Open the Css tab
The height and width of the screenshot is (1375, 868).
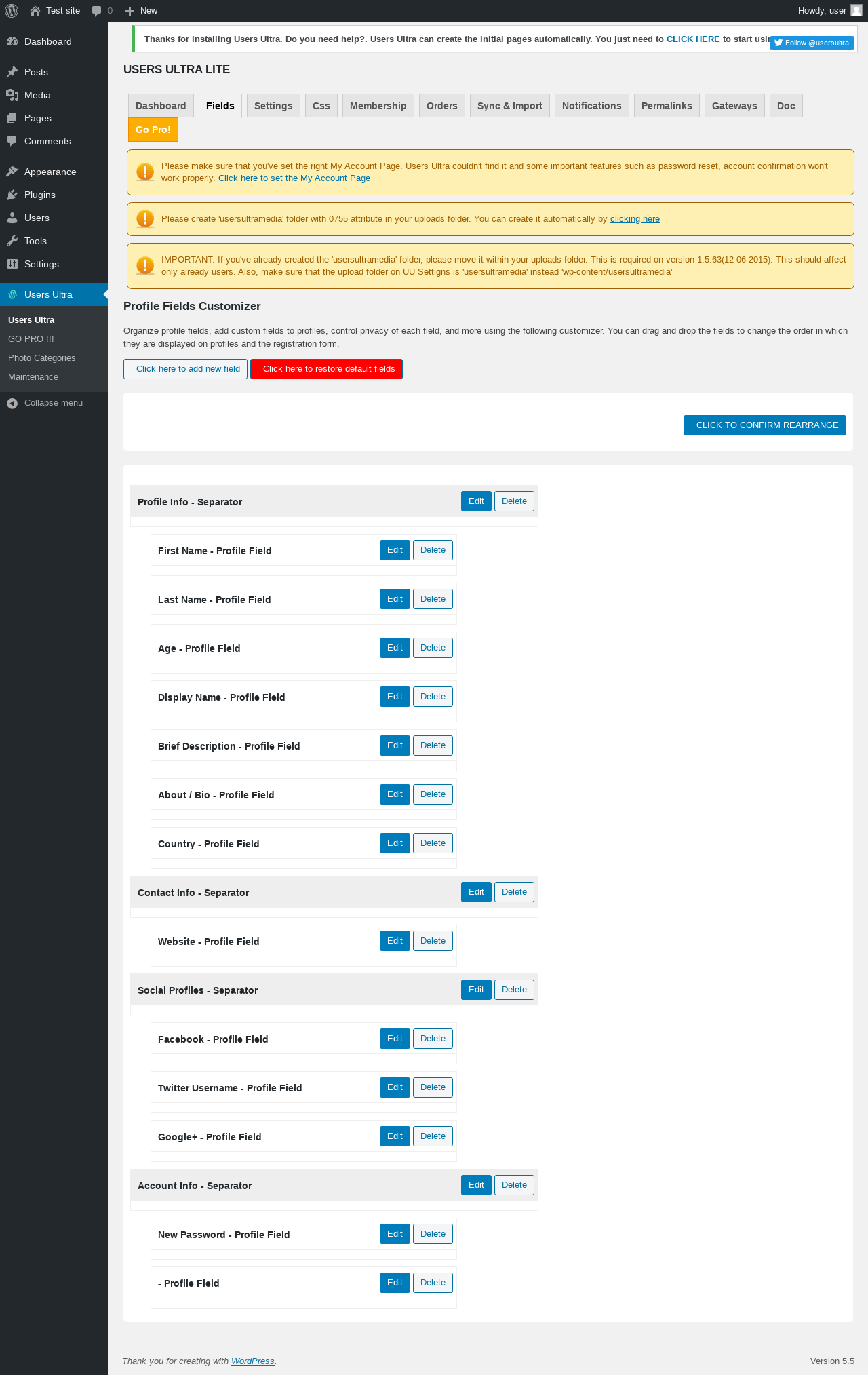(x=321, y=106)
